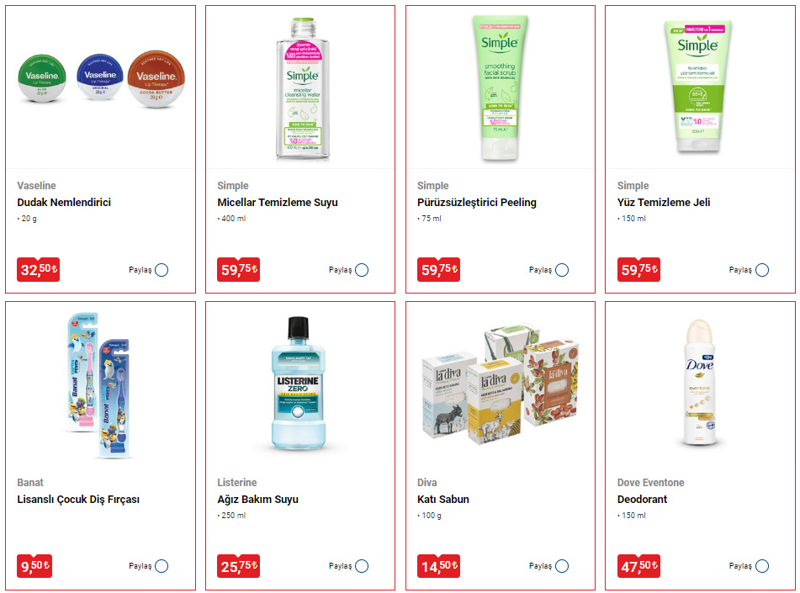This screenshot has width=800, height=593.
Task: Open the Lisanslı Çocuk Diş Fırçası title link
Action: (x=78, y=499)
